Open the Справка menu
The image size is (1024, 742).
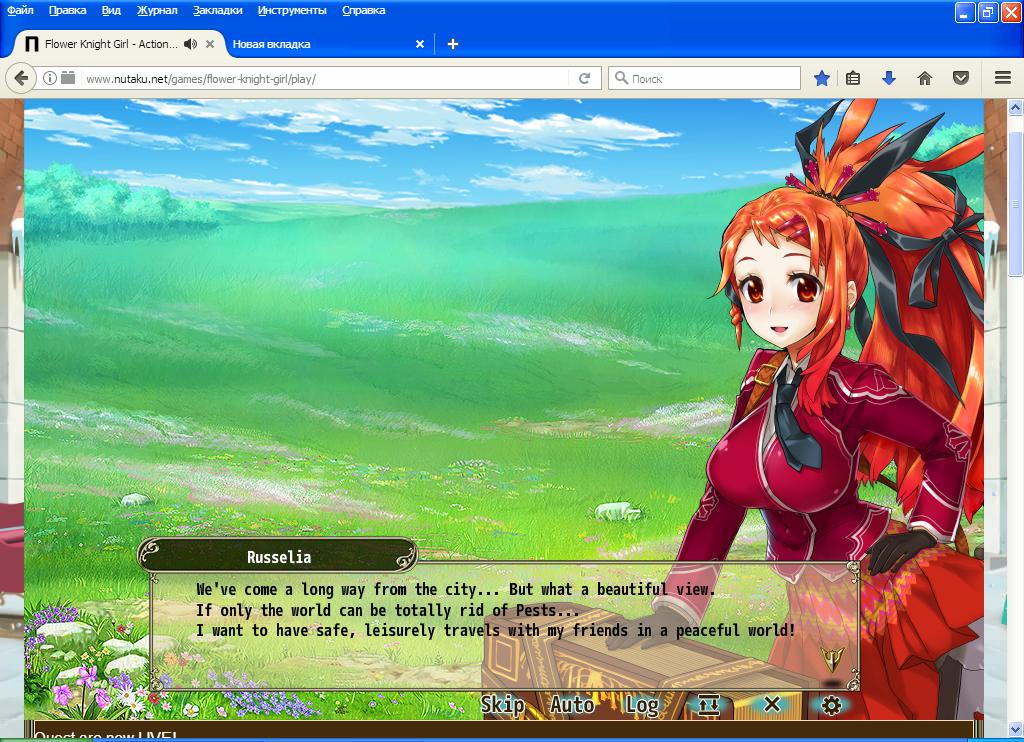click(363, 10)
